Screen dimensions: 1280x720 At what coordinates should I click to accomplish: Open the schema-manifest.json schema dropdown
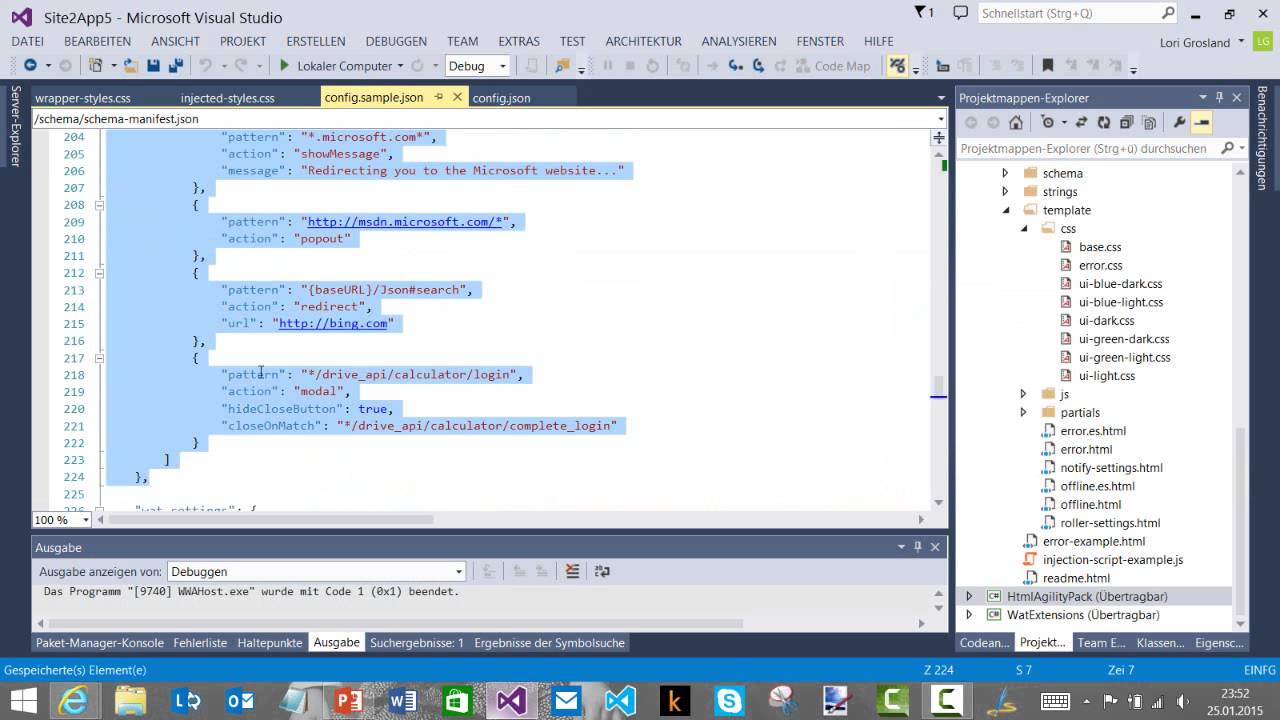(x=939, y=119)
